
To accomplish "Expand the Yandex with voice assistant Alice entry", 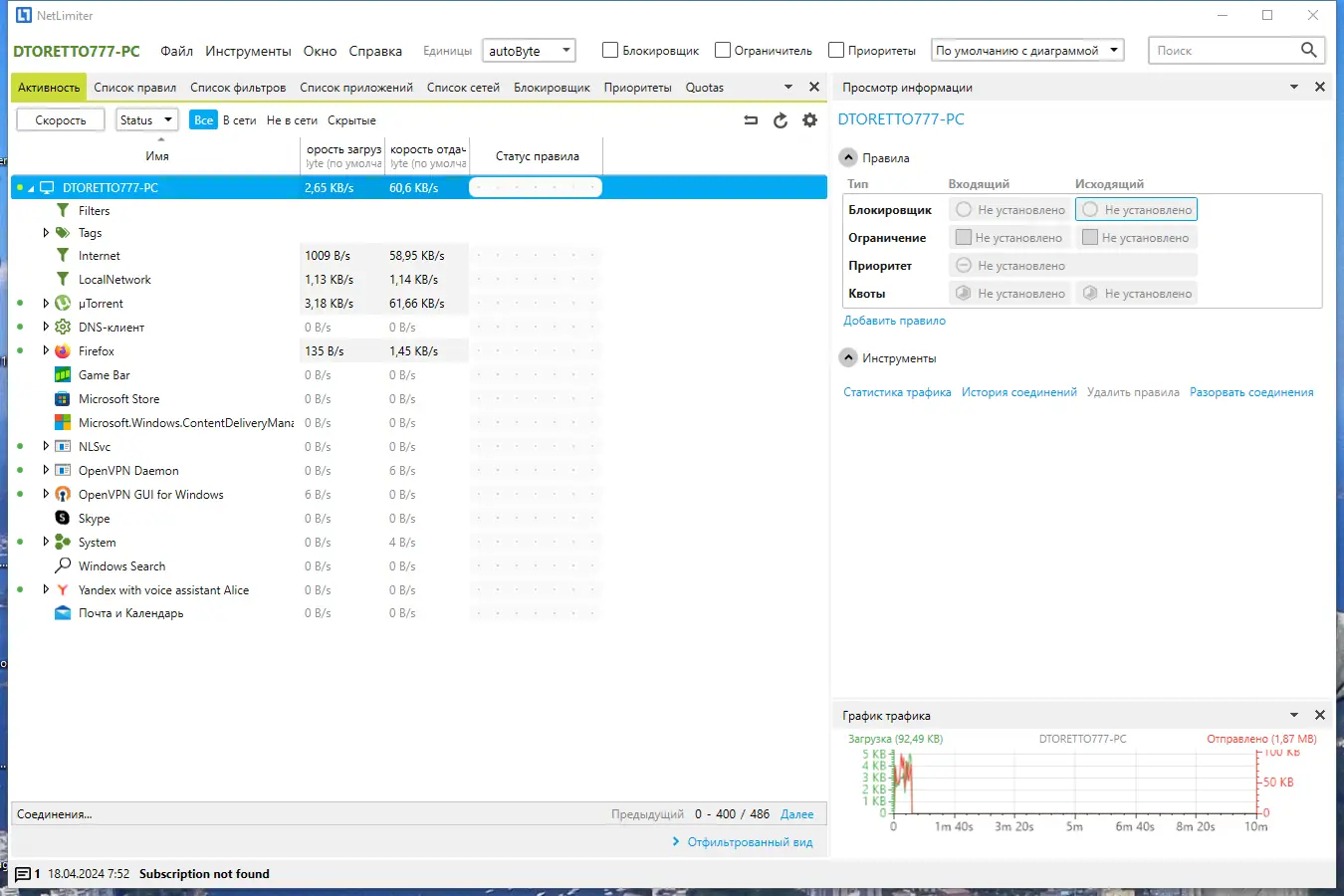I will (x=46, y=589).
